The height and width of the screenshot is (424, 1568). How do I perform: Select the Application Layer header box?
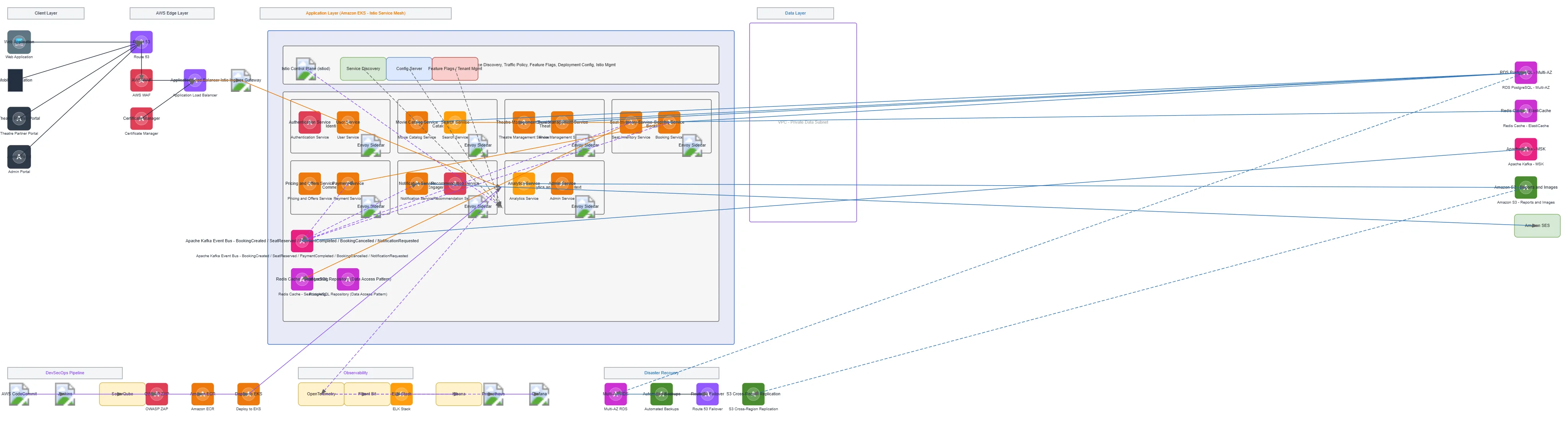tap(356, 13)
